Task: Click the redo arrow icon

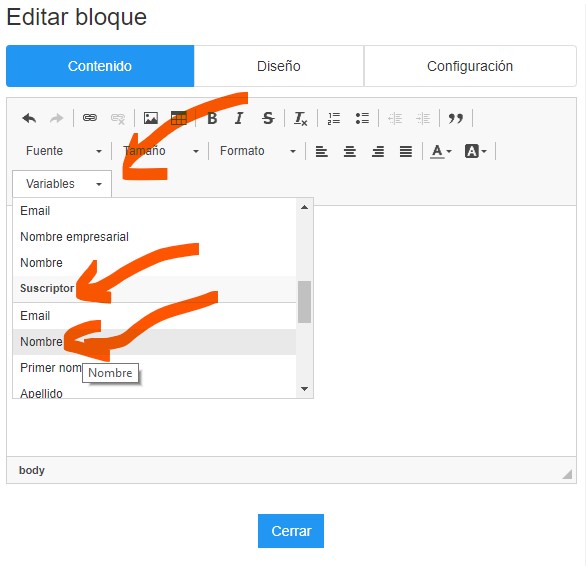Action: (57, 119)
